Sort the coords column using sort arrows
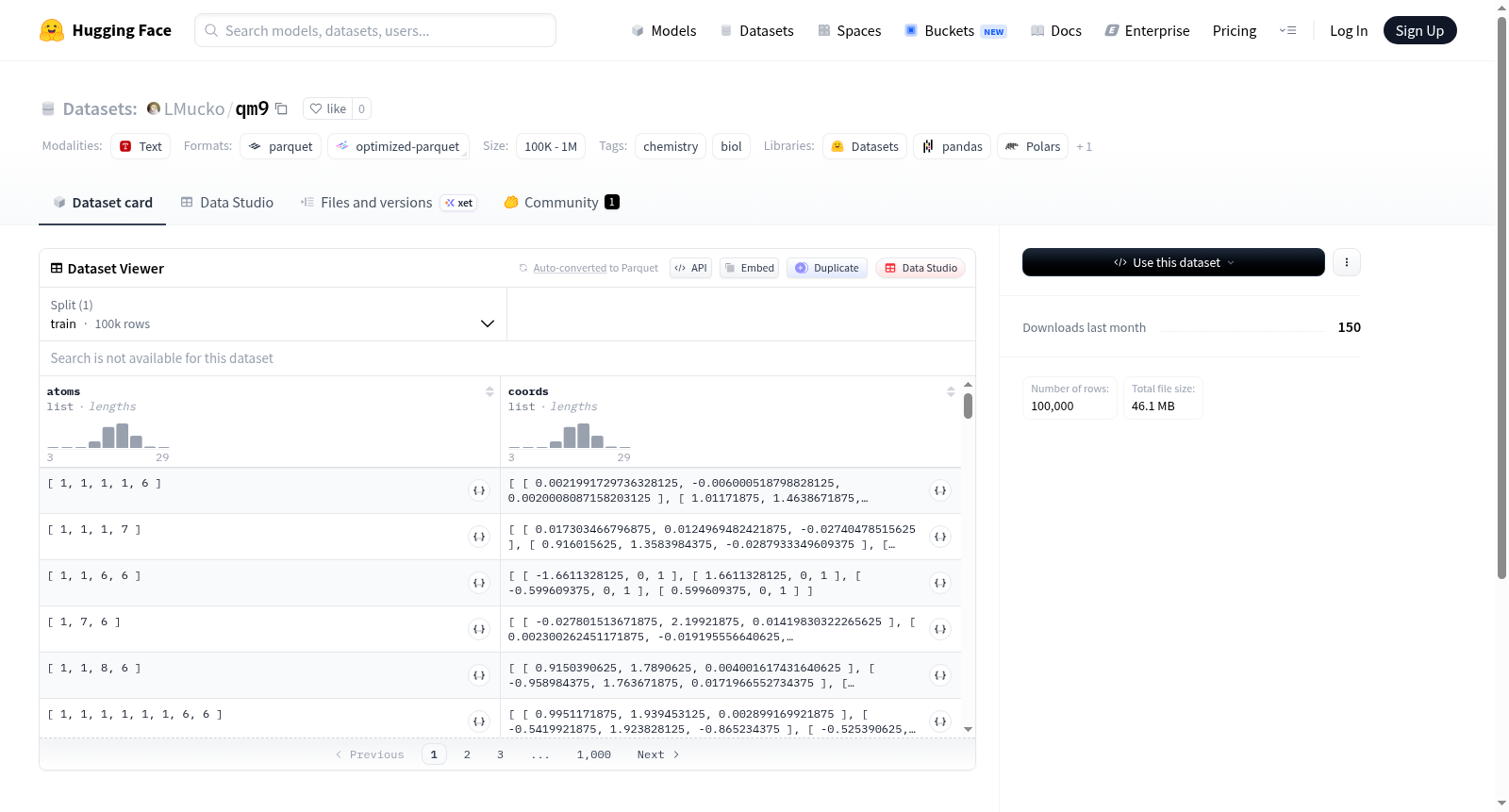The height and width of the screenshot is (812, 1509). (951, 391)
